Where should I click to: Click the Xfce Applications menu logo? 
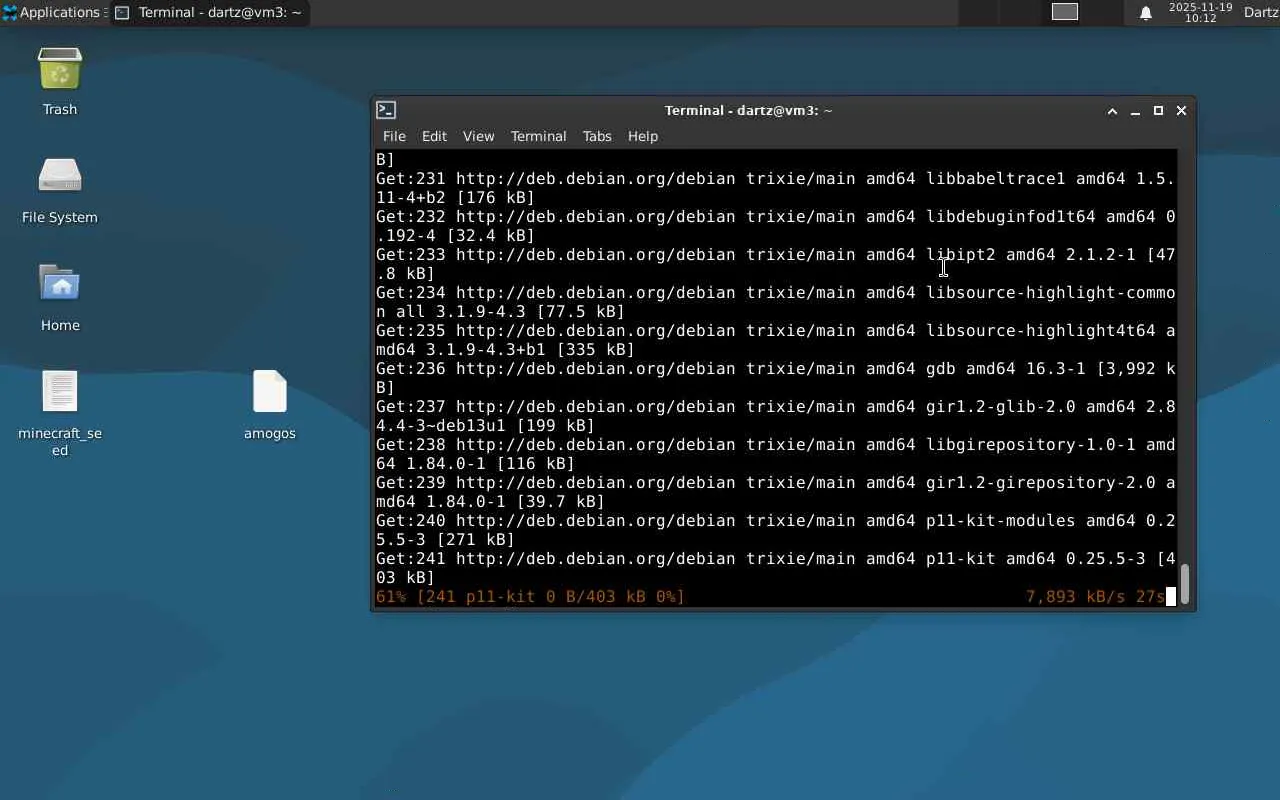(x=9, y=12)
